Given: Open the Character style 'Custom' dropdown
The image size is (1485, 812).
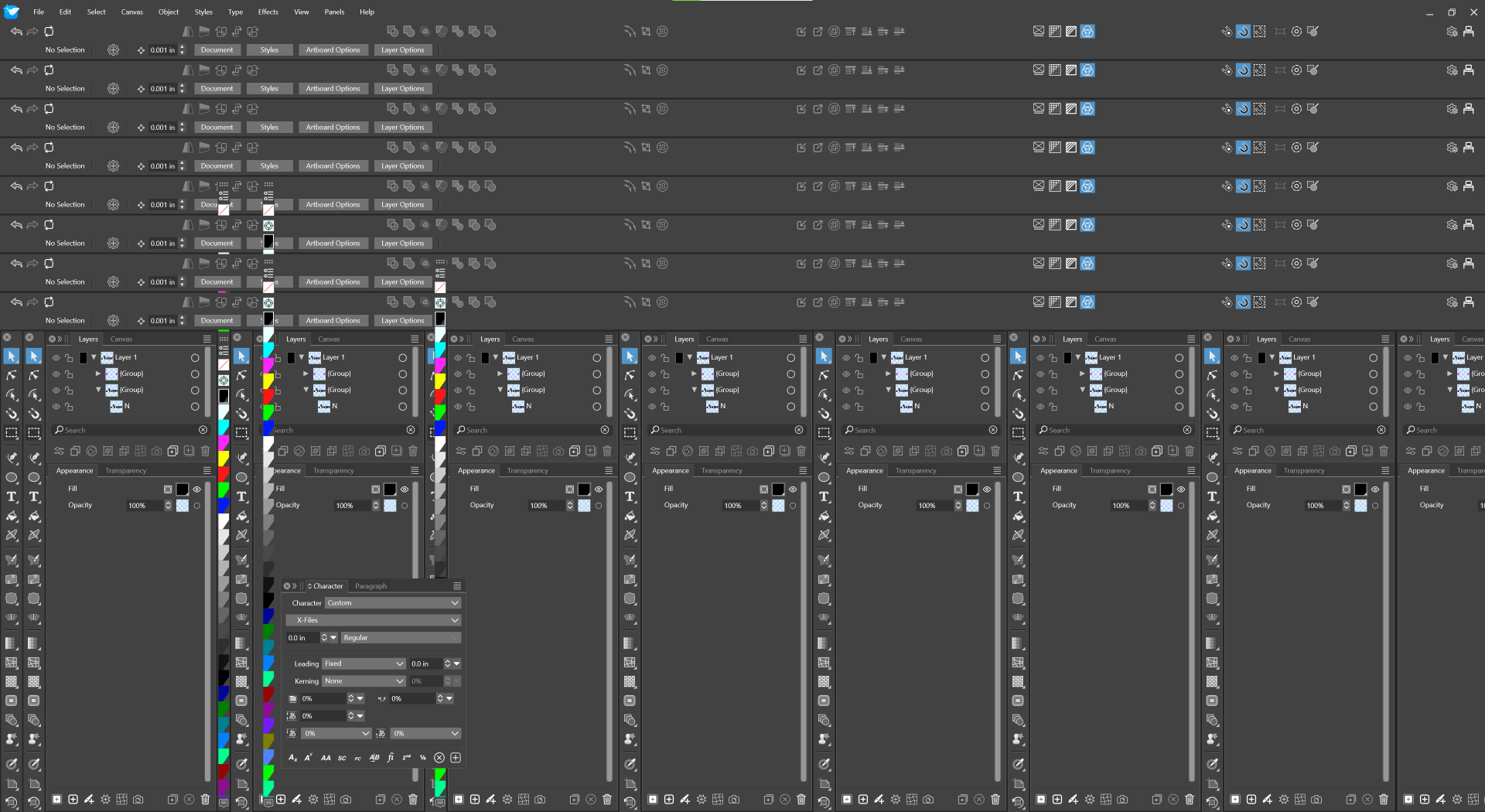Looking at the screenshot, I should coord(392,603).
